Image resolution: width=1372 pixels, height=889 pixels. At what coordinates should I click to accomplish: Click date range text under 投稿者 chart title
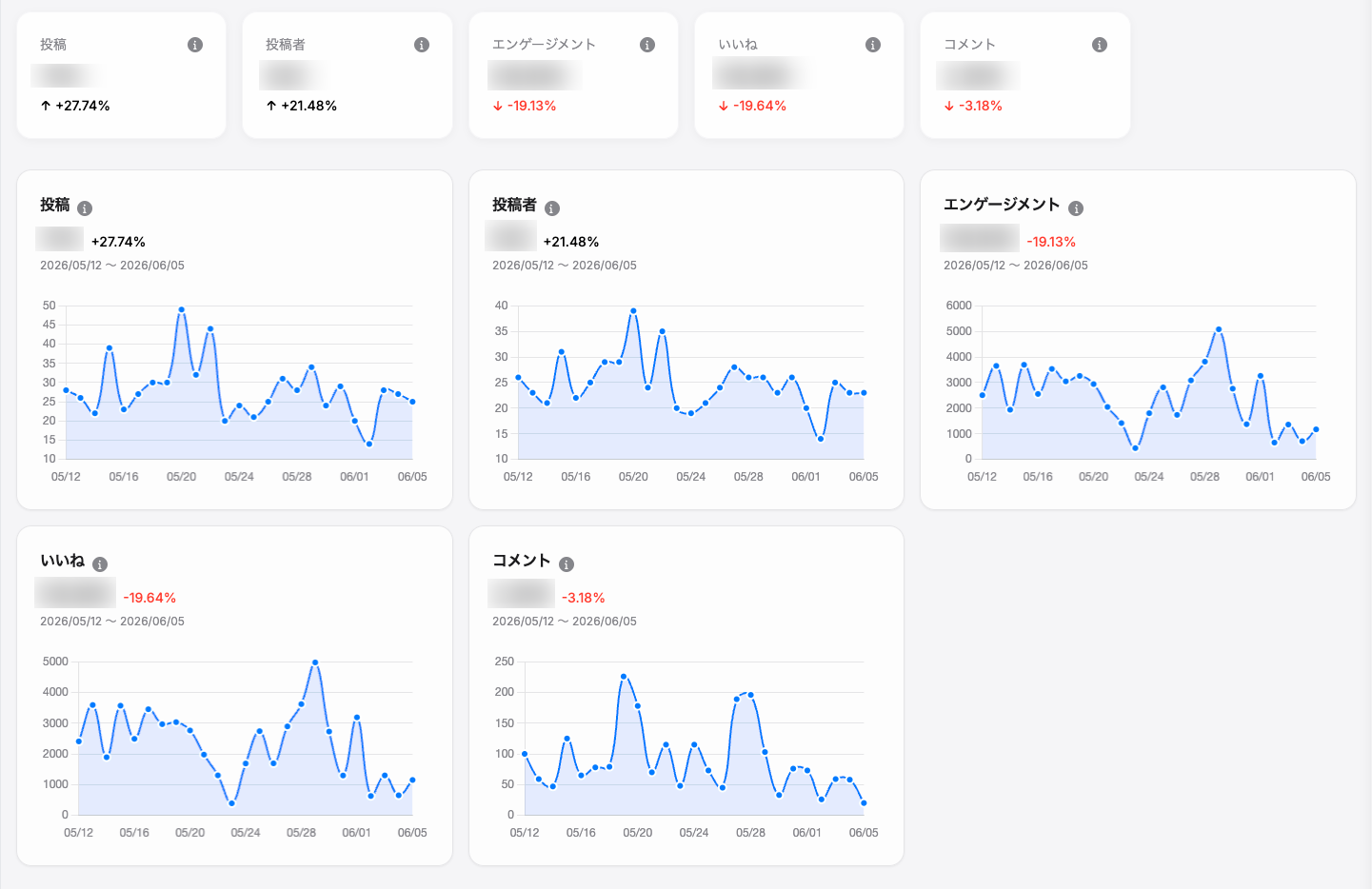[x=565, y=266]
